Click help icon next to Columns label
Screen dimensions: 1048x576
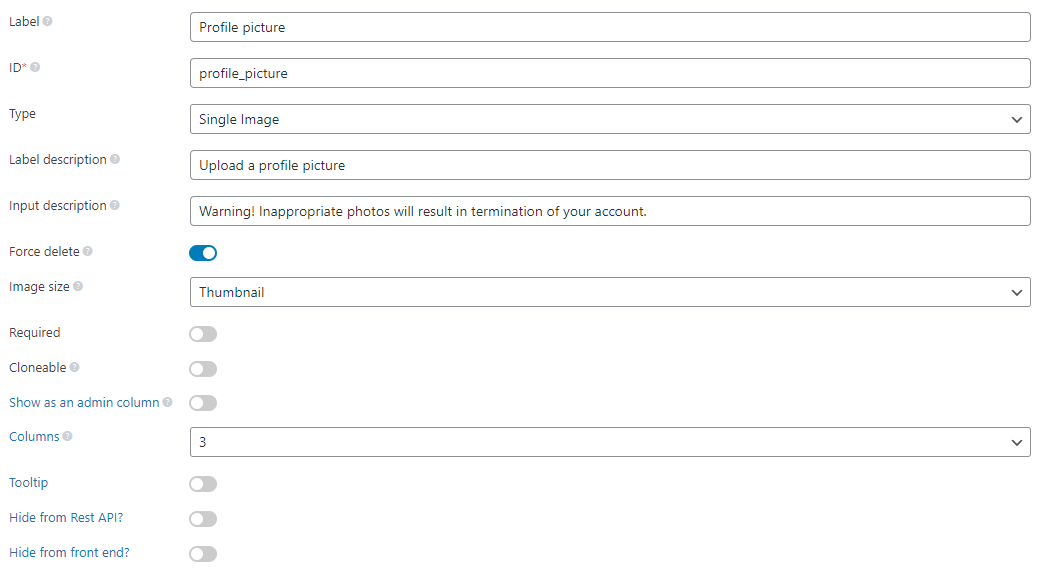(x=68, y=436)
